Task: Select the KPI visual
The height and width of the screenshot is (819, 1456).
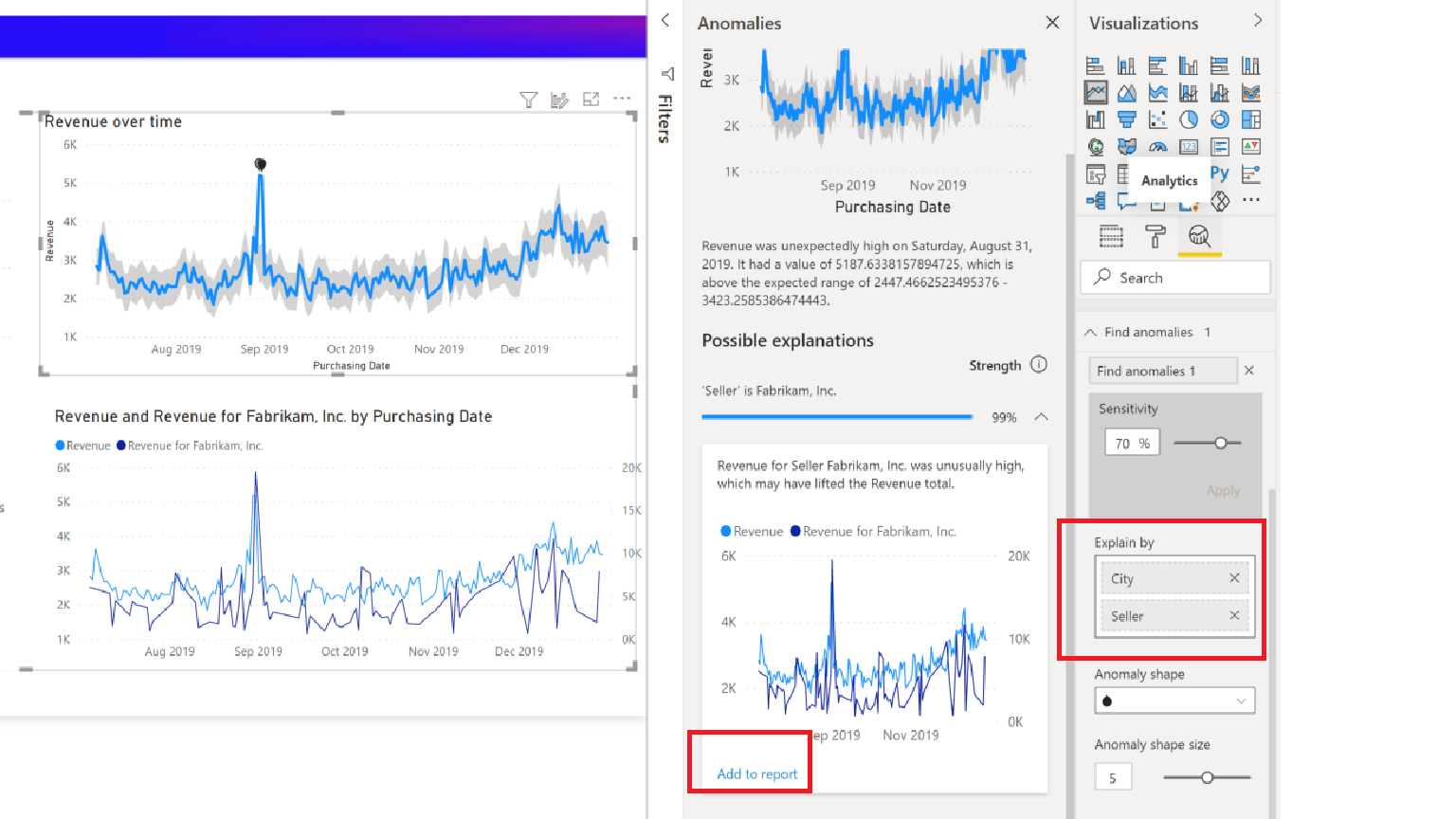Action: click(1251, 147)
